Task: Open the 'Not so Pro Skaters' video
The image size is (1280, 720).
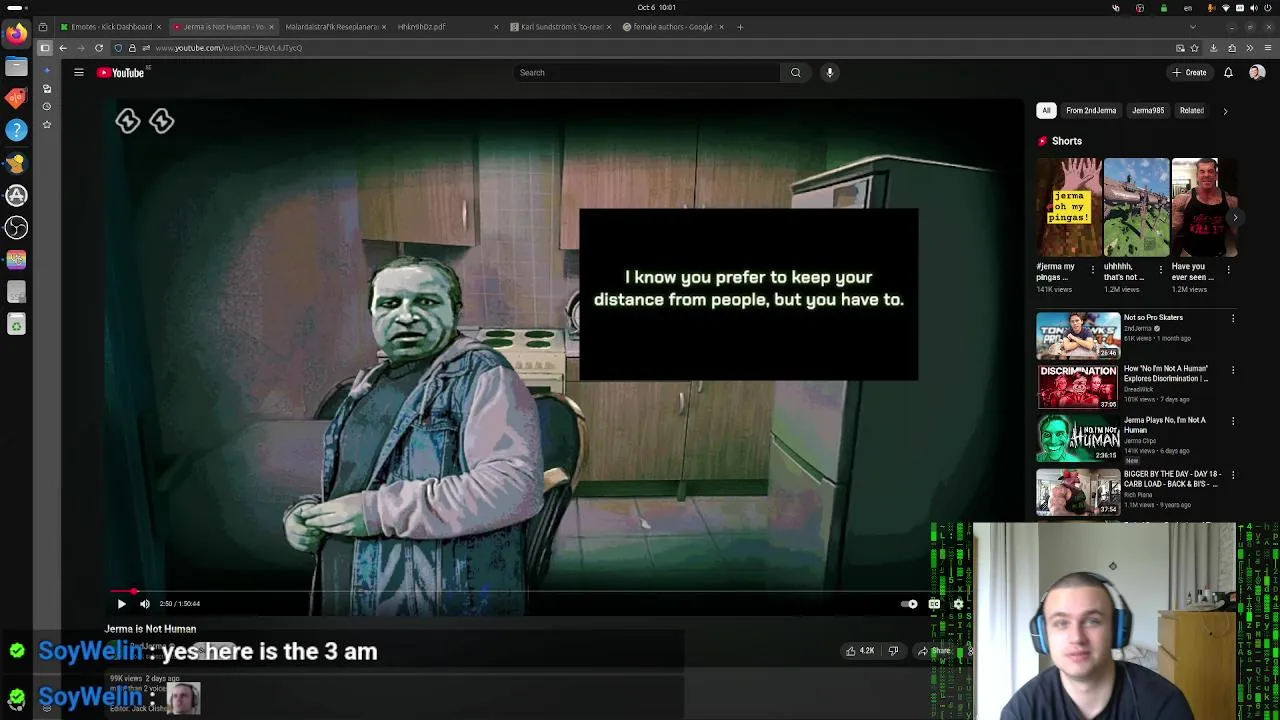Action: [x=1078, y=336]
